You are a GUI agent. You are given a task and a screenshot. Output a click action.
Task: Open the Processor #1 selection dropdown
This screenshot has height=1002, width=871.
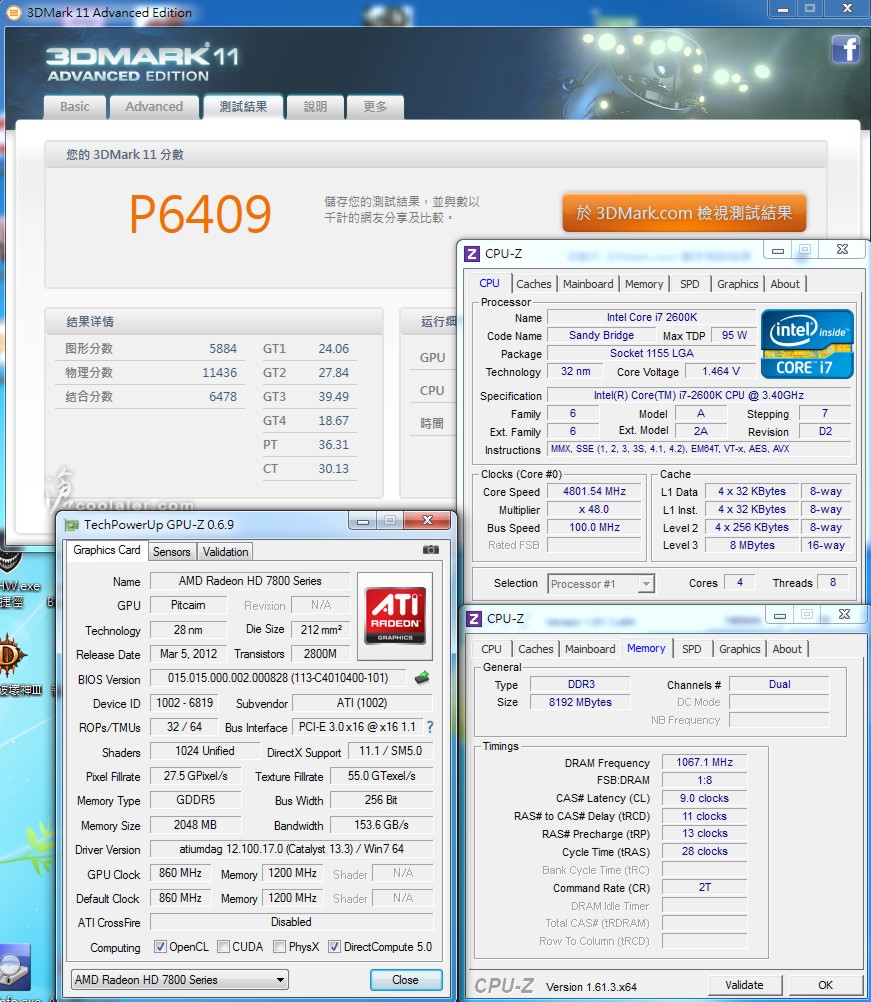(600, 583)
